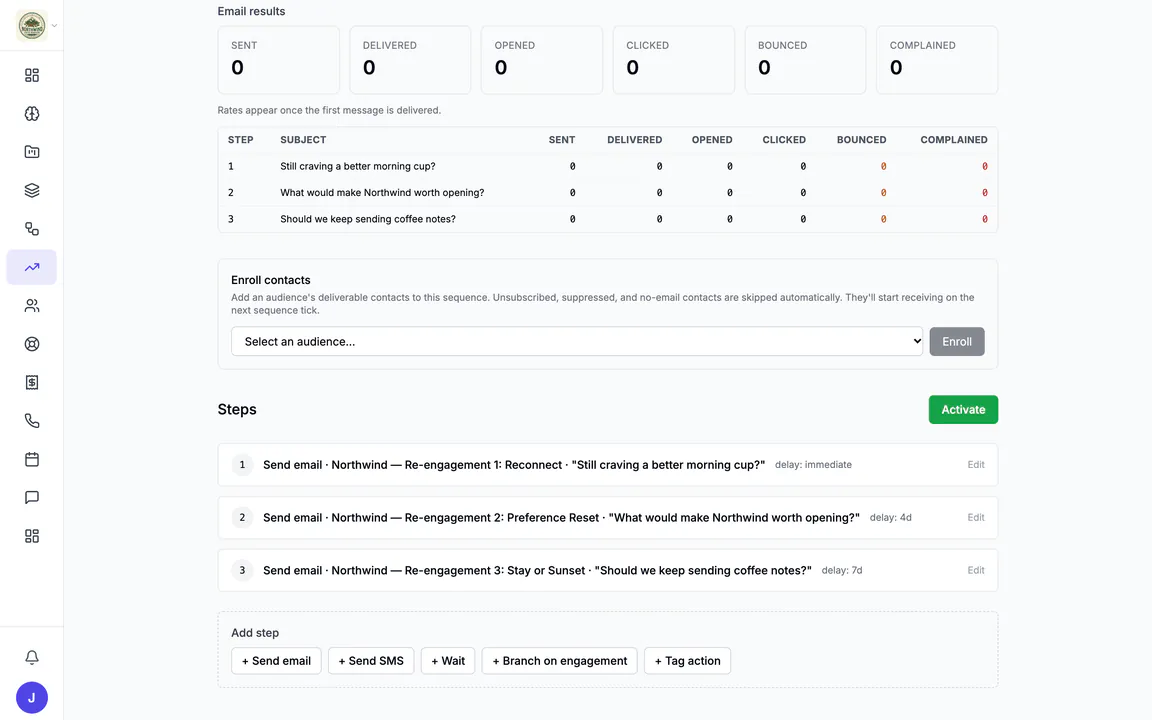Click the BOUNCED stat card
The height and width of the screenshot is (720, 1152).
pos(805,60)
